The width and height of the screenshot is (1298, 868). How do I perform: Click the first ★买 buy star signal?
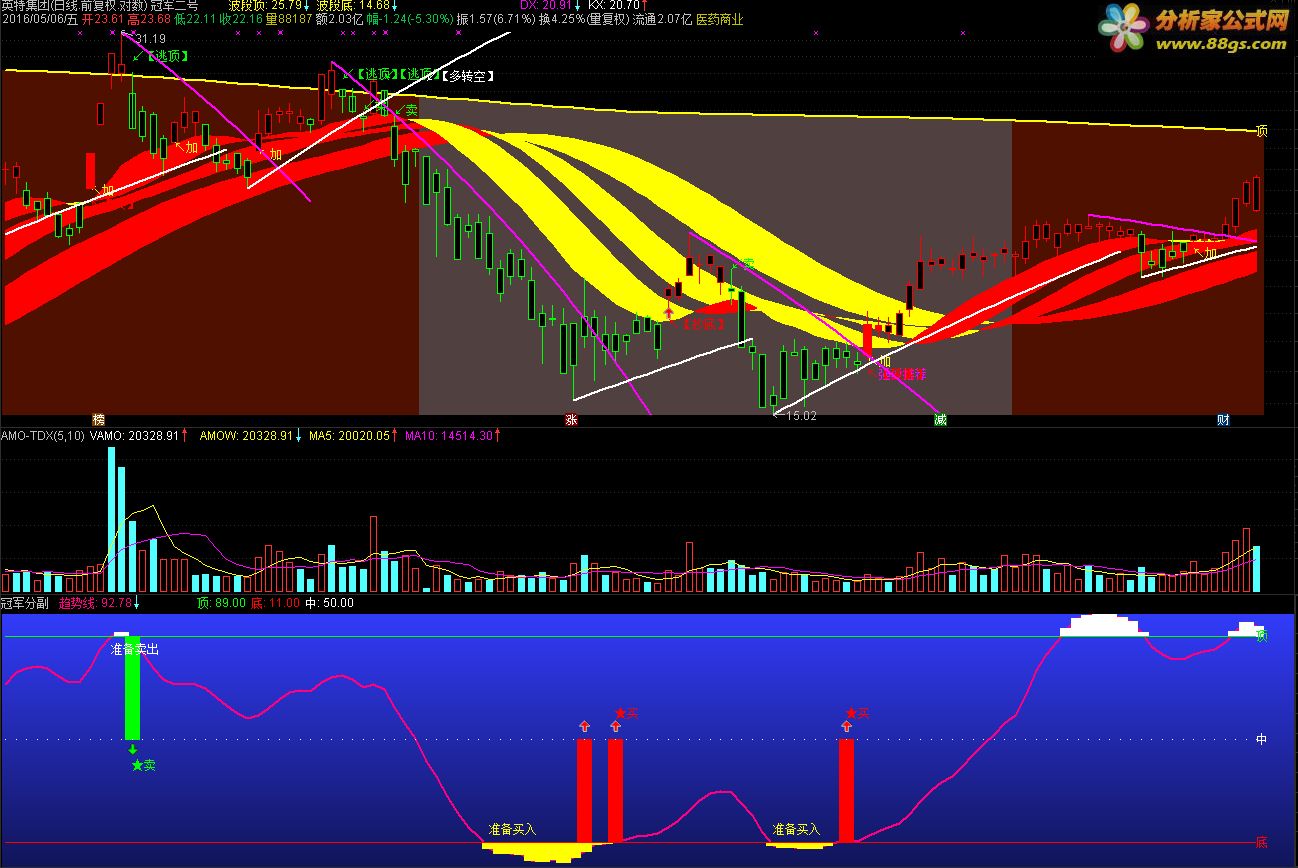626,713
